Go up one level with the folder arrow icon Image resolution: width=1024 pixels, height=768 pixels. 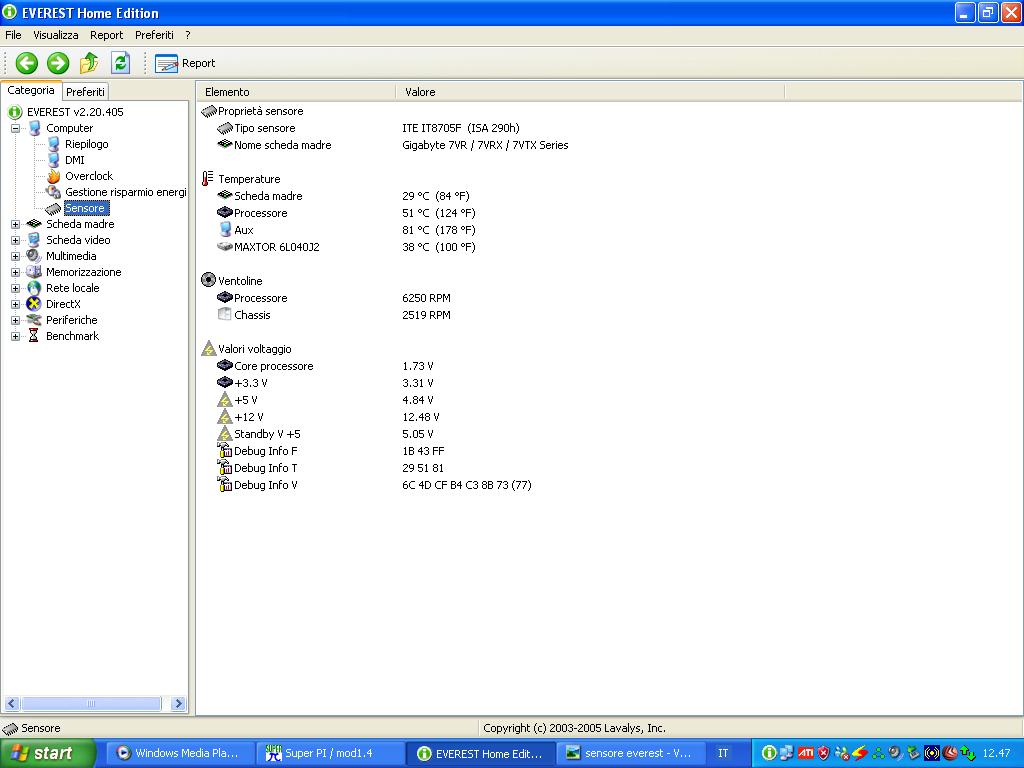pyautogui.click(x=89, y=63)
